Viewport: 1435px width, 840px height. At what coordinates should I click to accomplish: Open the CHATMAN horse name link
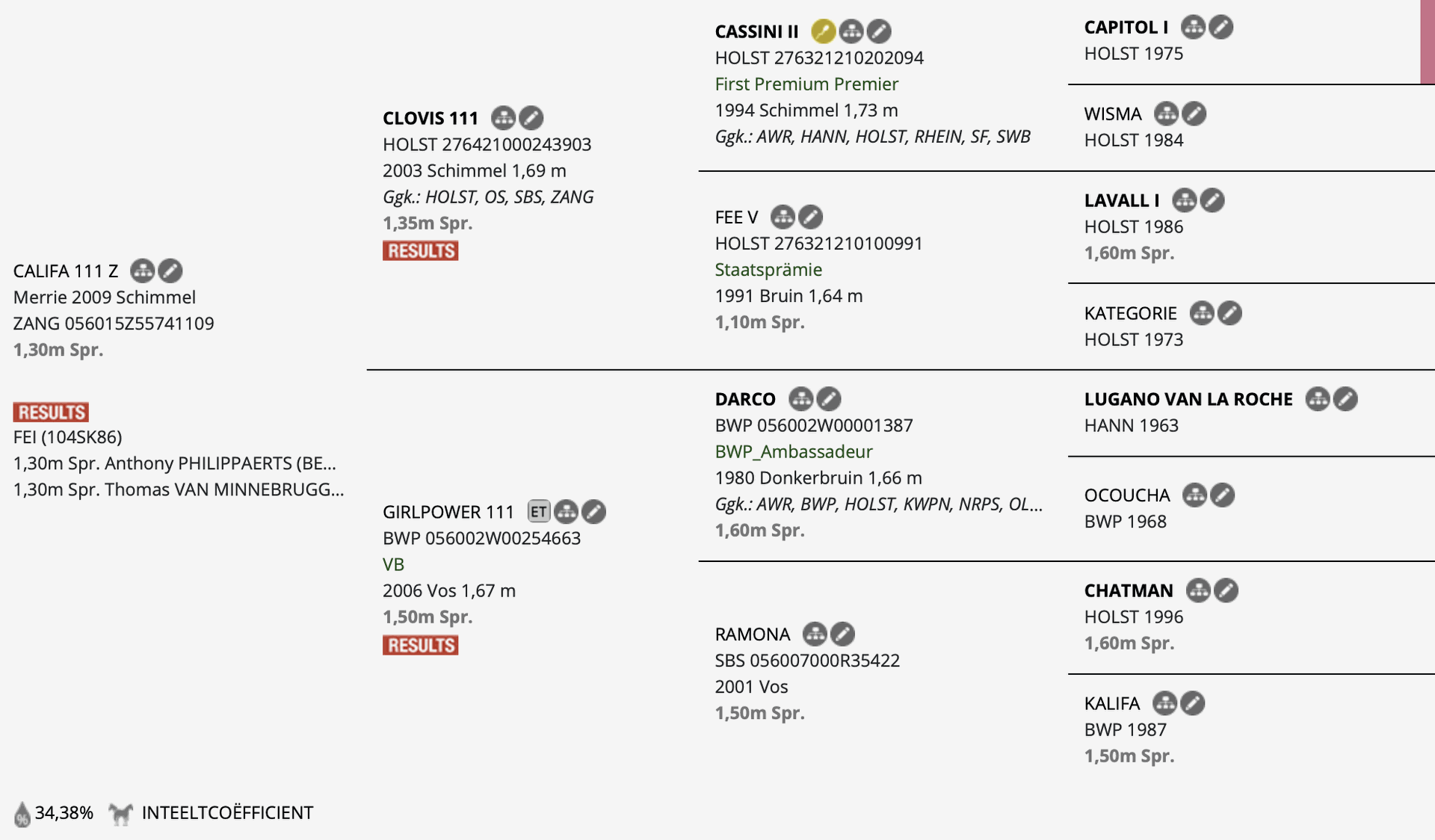(1129, 591)
